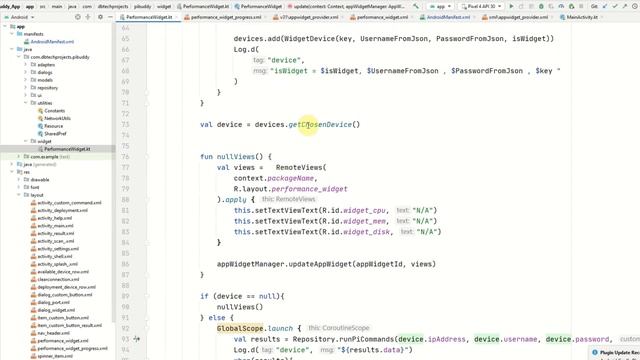
Task: Click the Build hammer icon
Action: 416,6
